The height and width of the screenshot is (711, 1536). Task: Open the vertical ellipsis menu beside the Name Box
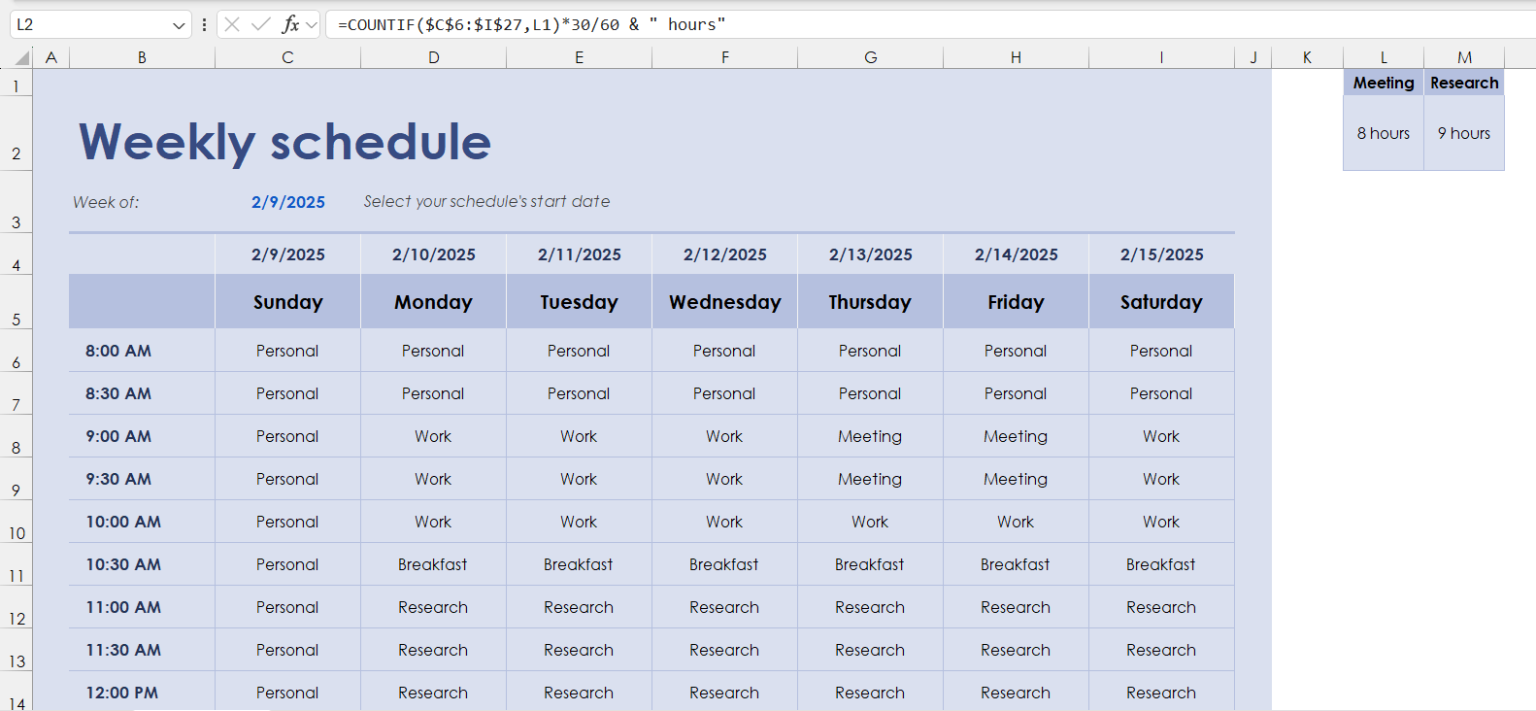coord(204,23)
